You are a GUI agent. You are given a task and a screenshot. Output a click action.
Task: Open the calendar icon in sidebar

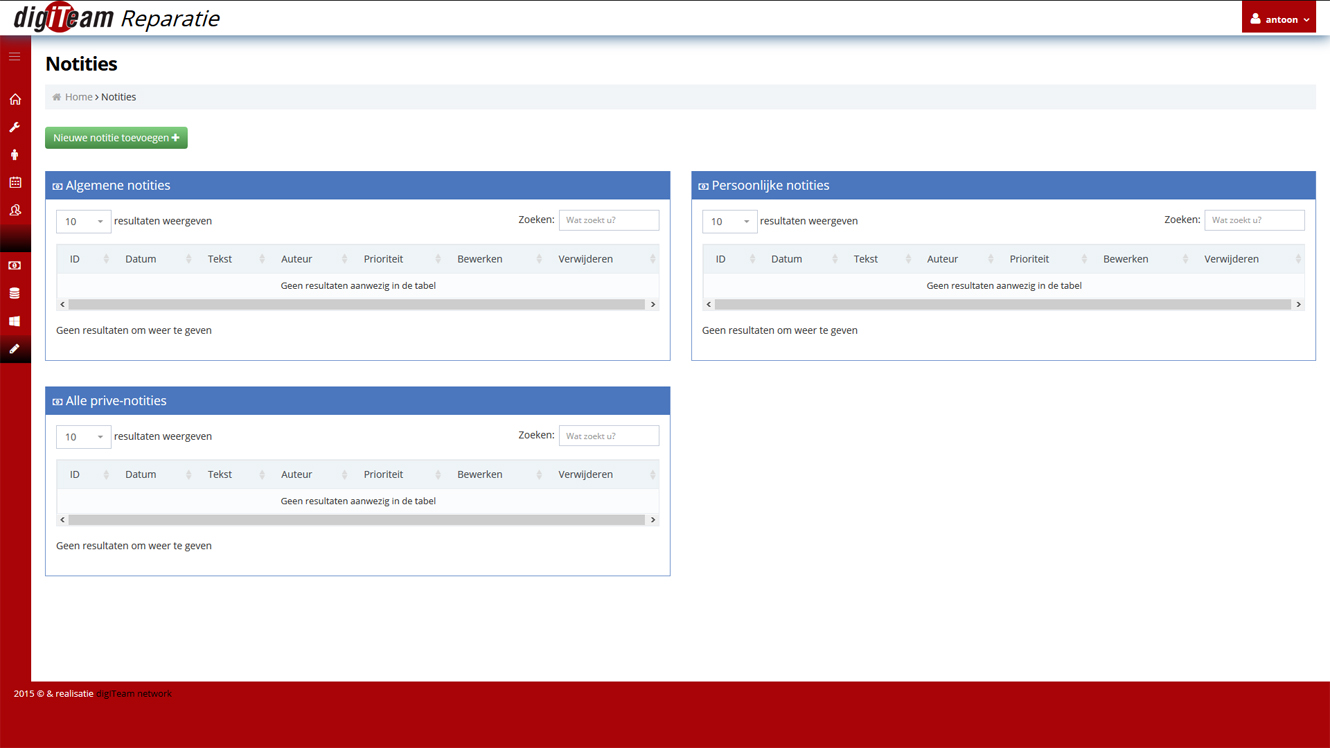[15, 182]
